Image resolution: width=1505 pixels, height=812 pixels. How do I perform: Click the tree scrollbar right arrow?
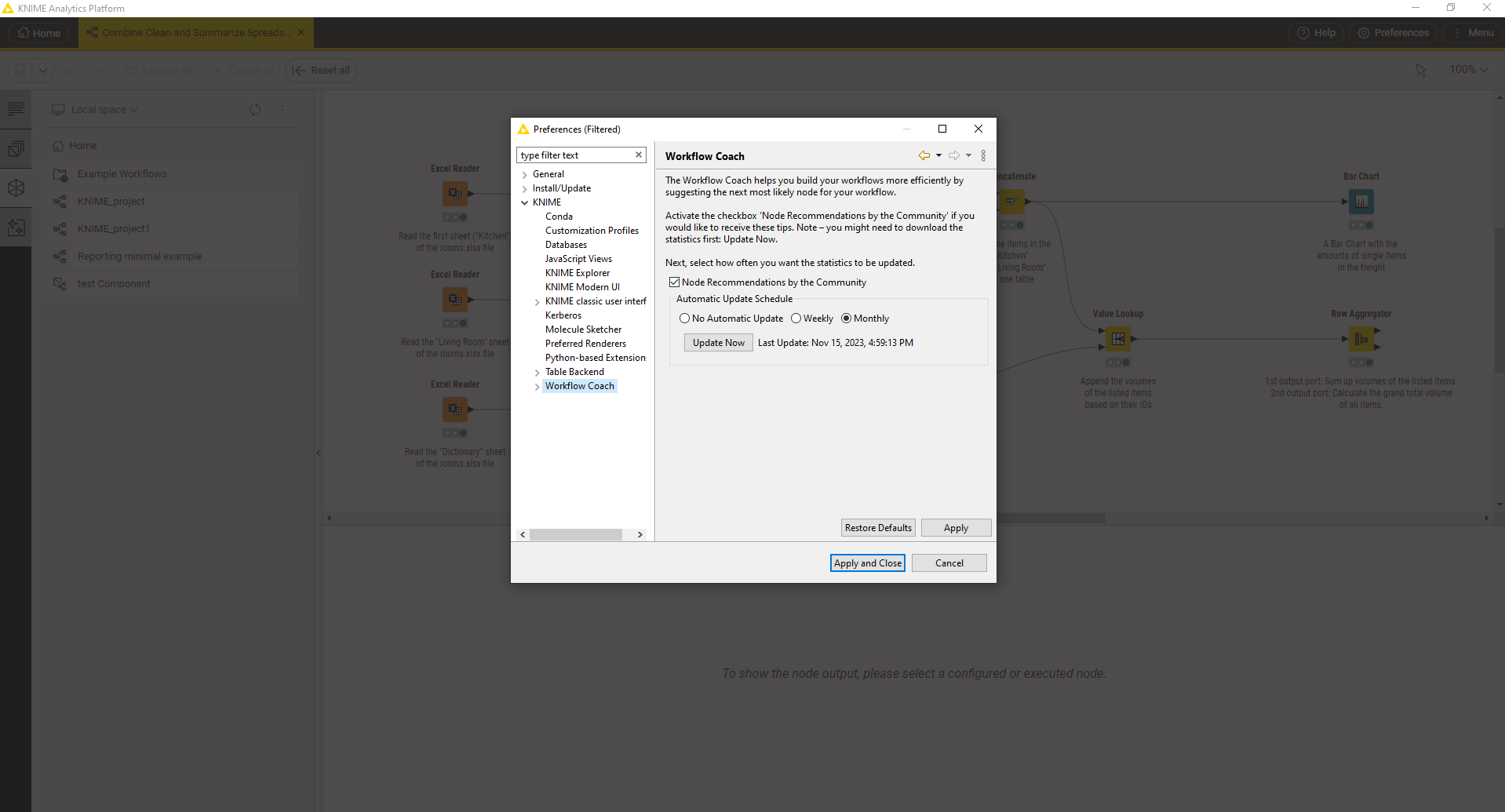[640, 534]
